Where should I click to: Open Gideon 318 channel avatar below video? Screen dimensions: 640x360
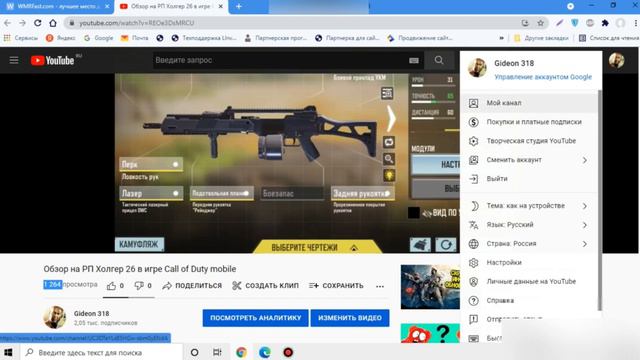point(55,318)
